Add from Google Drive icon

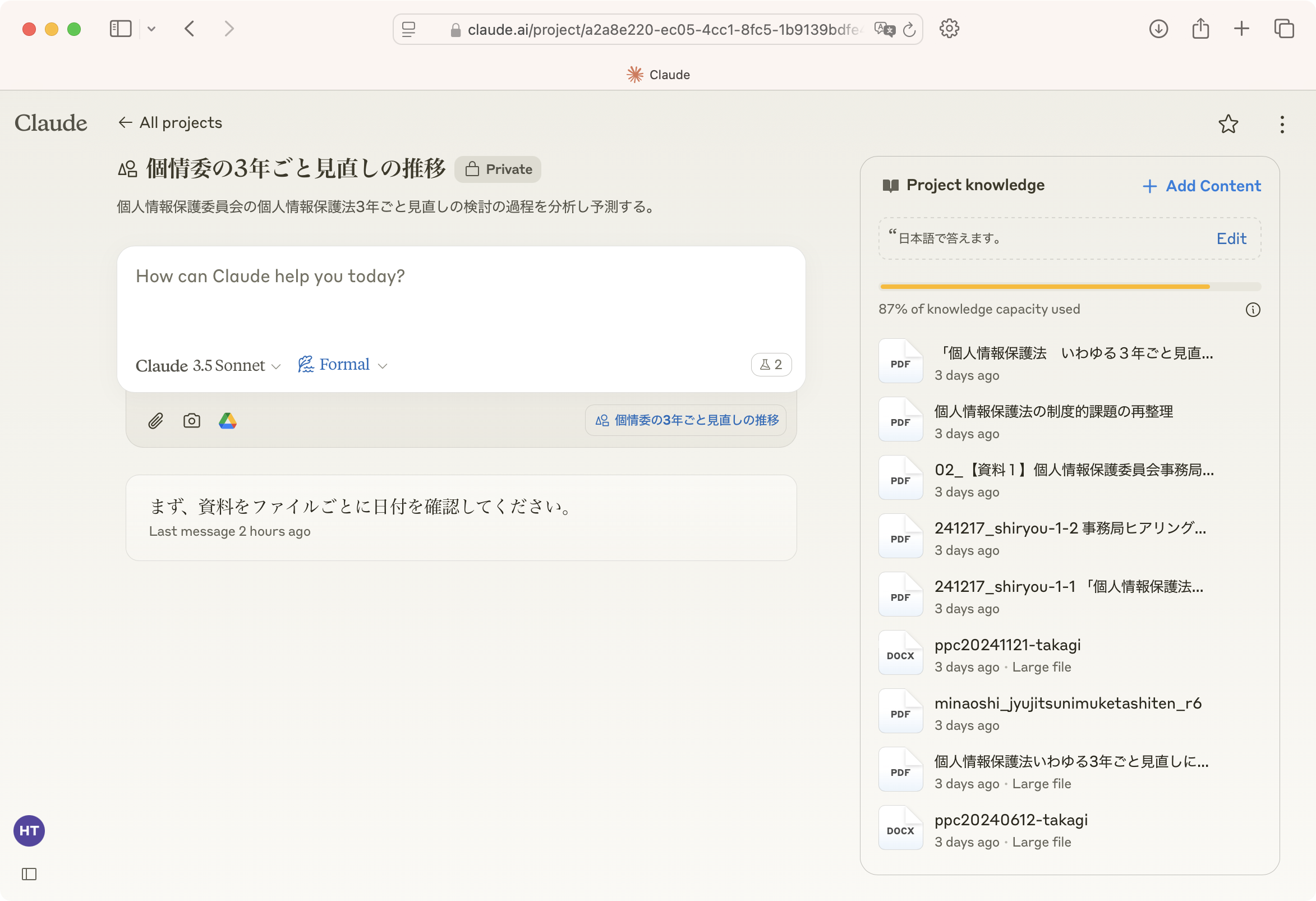228,421
